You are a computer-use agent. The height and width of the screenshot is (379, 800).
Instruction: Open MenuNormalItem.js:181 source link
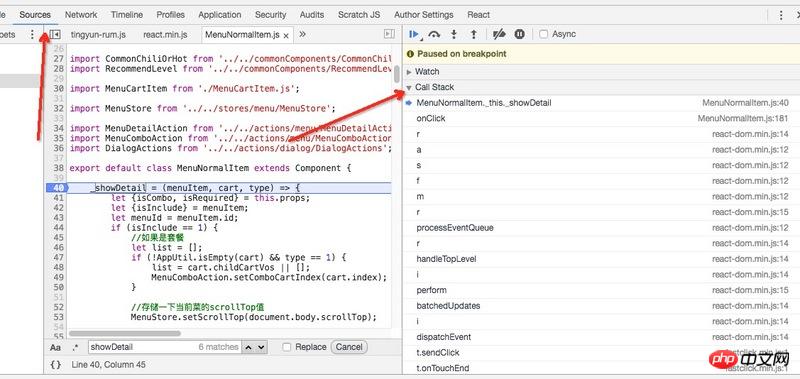point(743,119)
